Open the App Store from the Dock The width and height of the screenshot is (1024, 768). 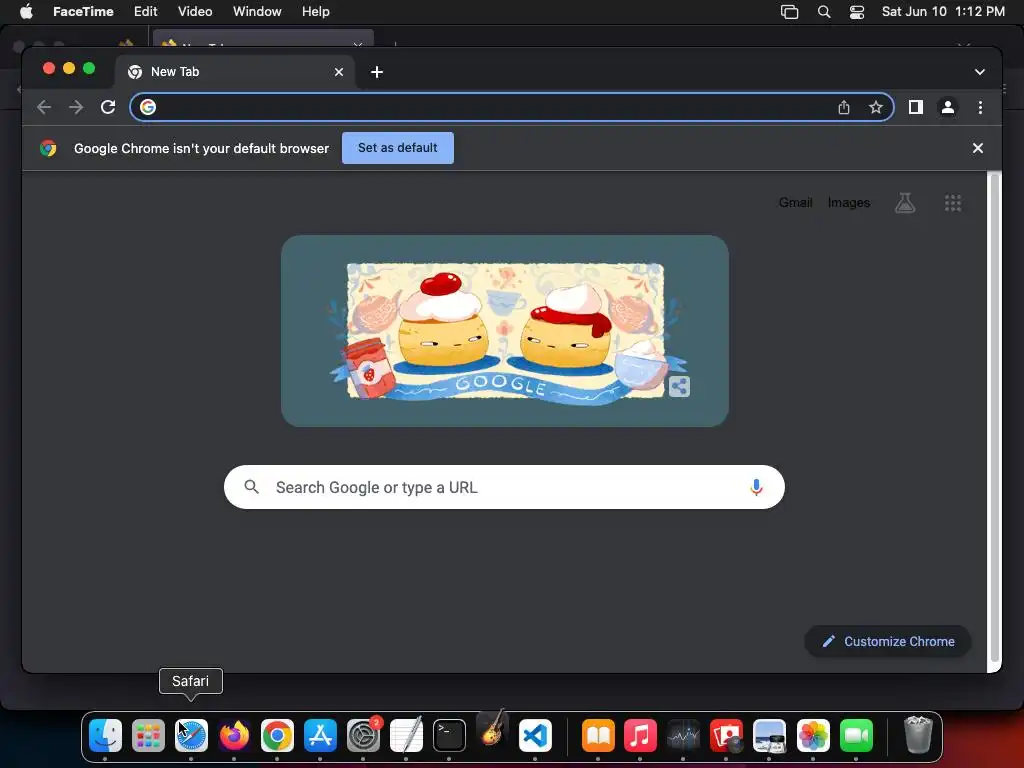320,736
